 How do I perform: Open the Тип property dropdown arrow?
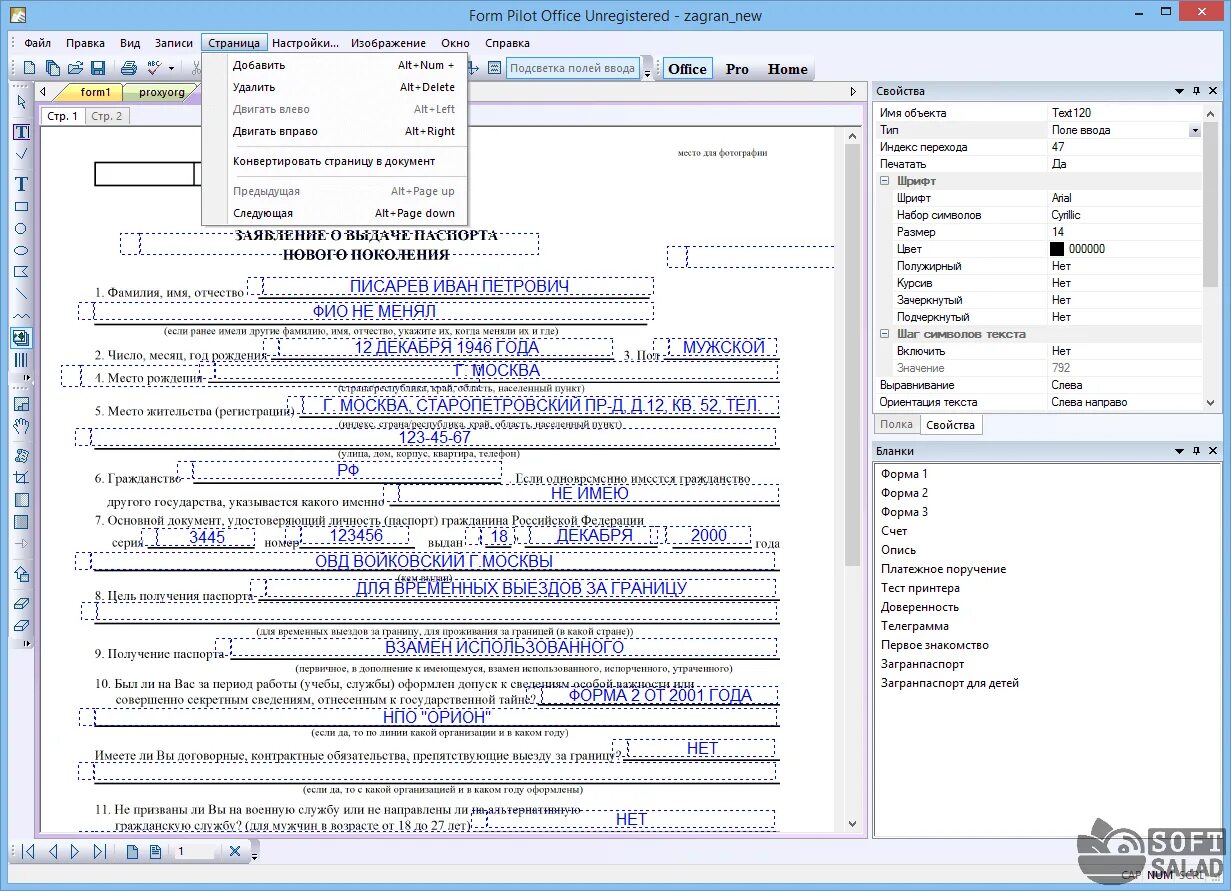(x=1195, y=130)
